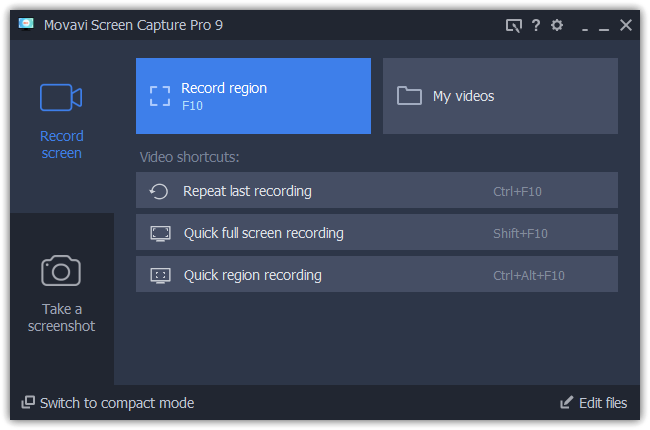Viewport: 650px width, 430px height.
Task: Click the My videos folder icon
Action: pyautogui.click(x=409, y=96)
